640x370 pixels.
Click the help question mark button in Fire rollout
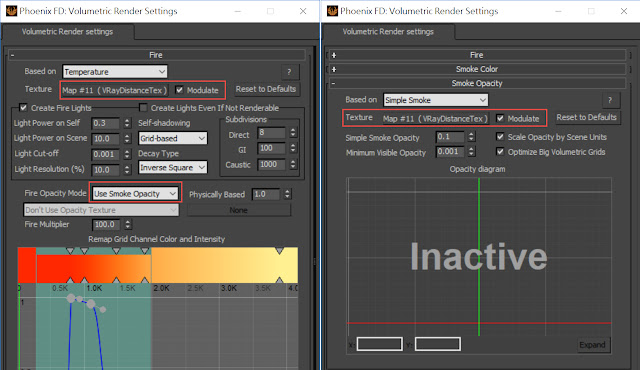click(289, 72)
